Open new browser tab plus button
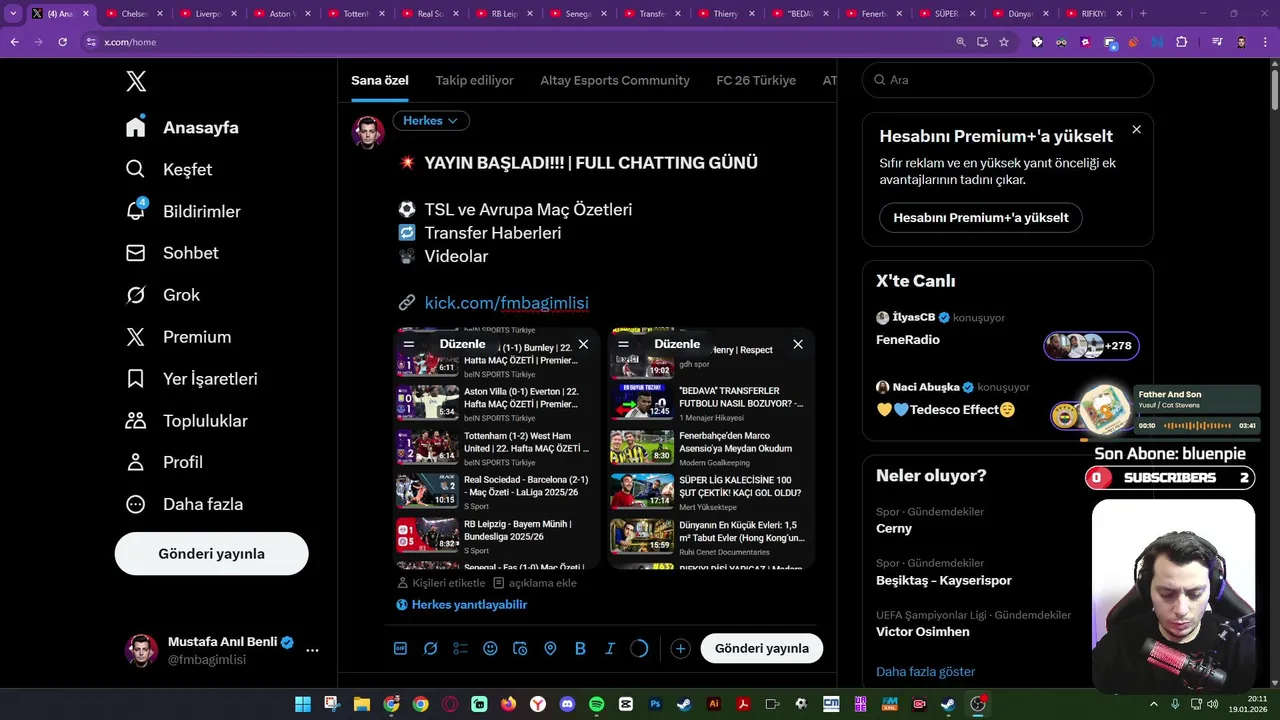The height and width of the screenshot is (720, 1280). [1143, 14]
